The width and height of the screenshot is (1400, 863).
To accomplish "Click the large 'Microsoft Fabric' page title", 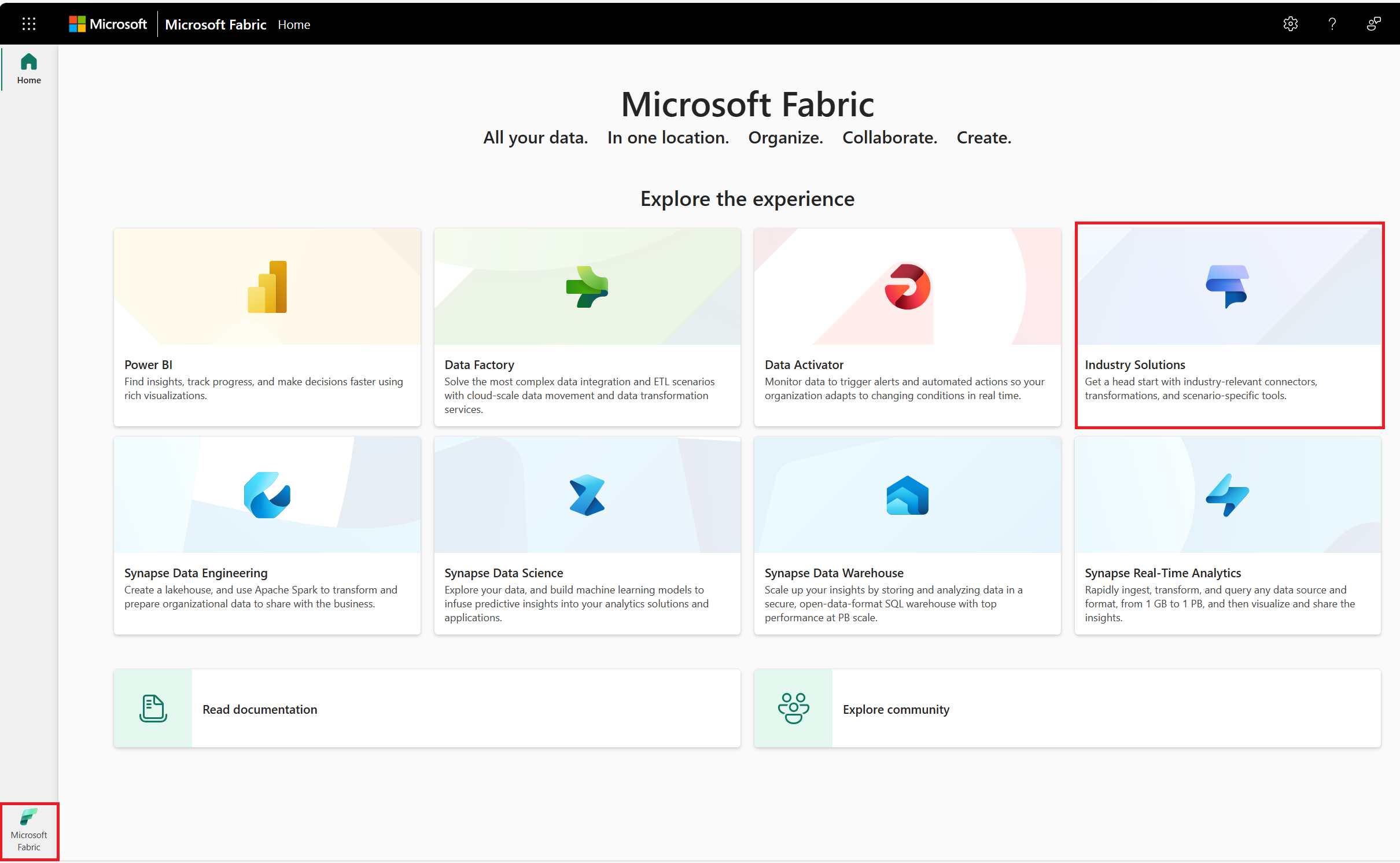I will pyautogui.click(x=747, y=104).
